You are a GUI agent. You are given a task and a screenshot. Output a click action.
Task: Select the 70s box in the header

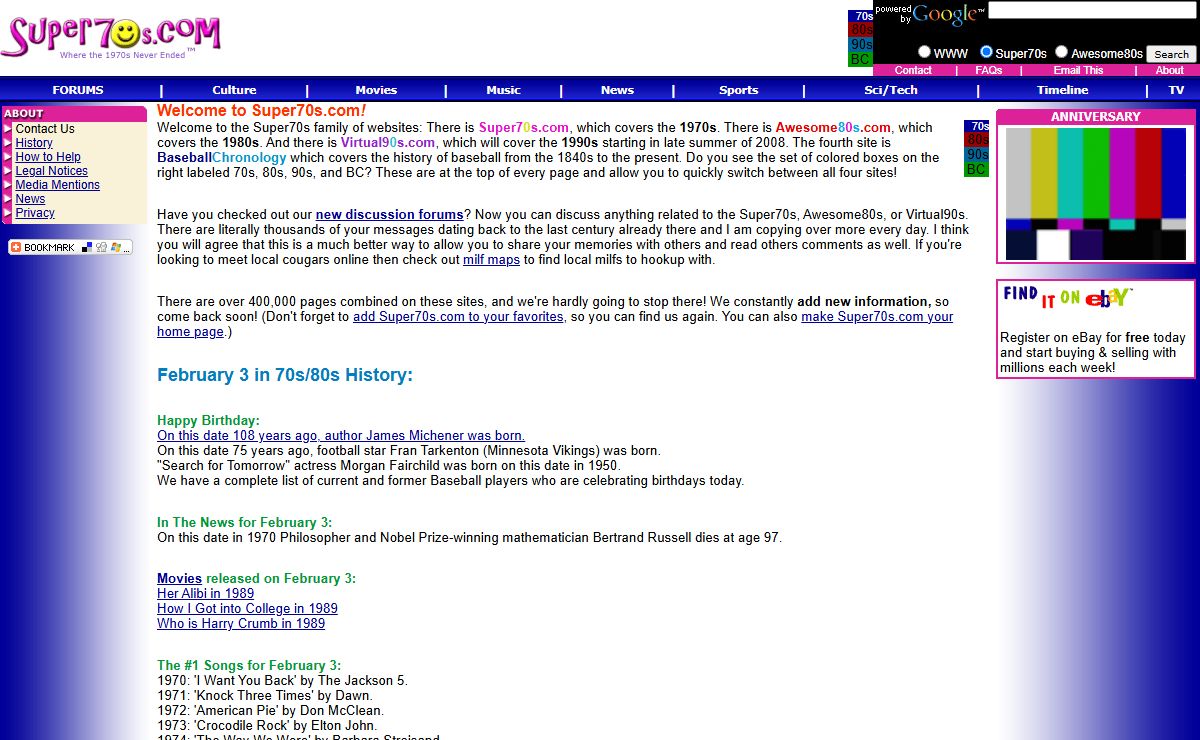click(x=860, y=16)
